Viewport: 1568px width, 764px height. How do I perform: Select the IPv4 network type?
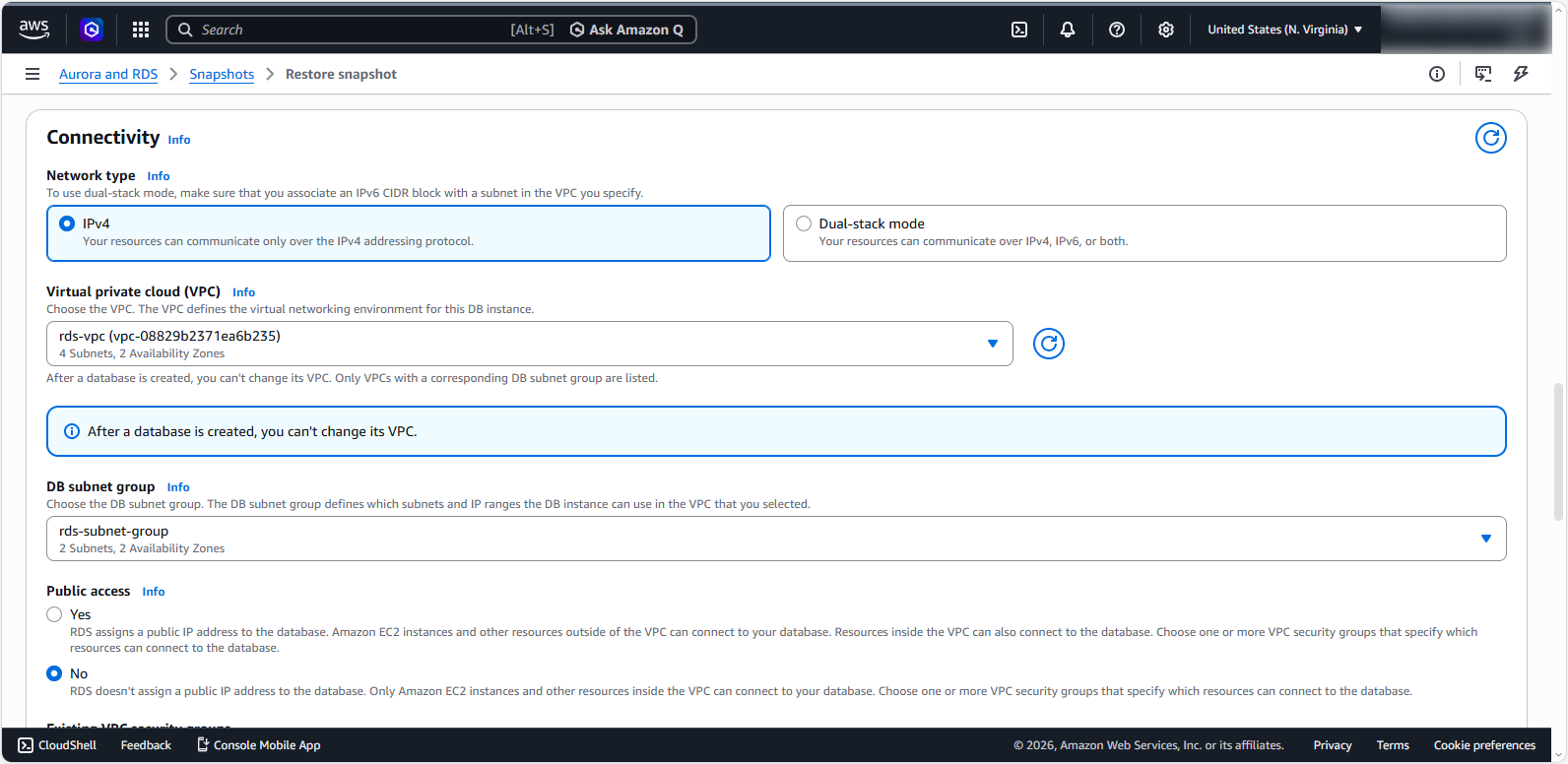pyautogui.click(x=67, y=223)
